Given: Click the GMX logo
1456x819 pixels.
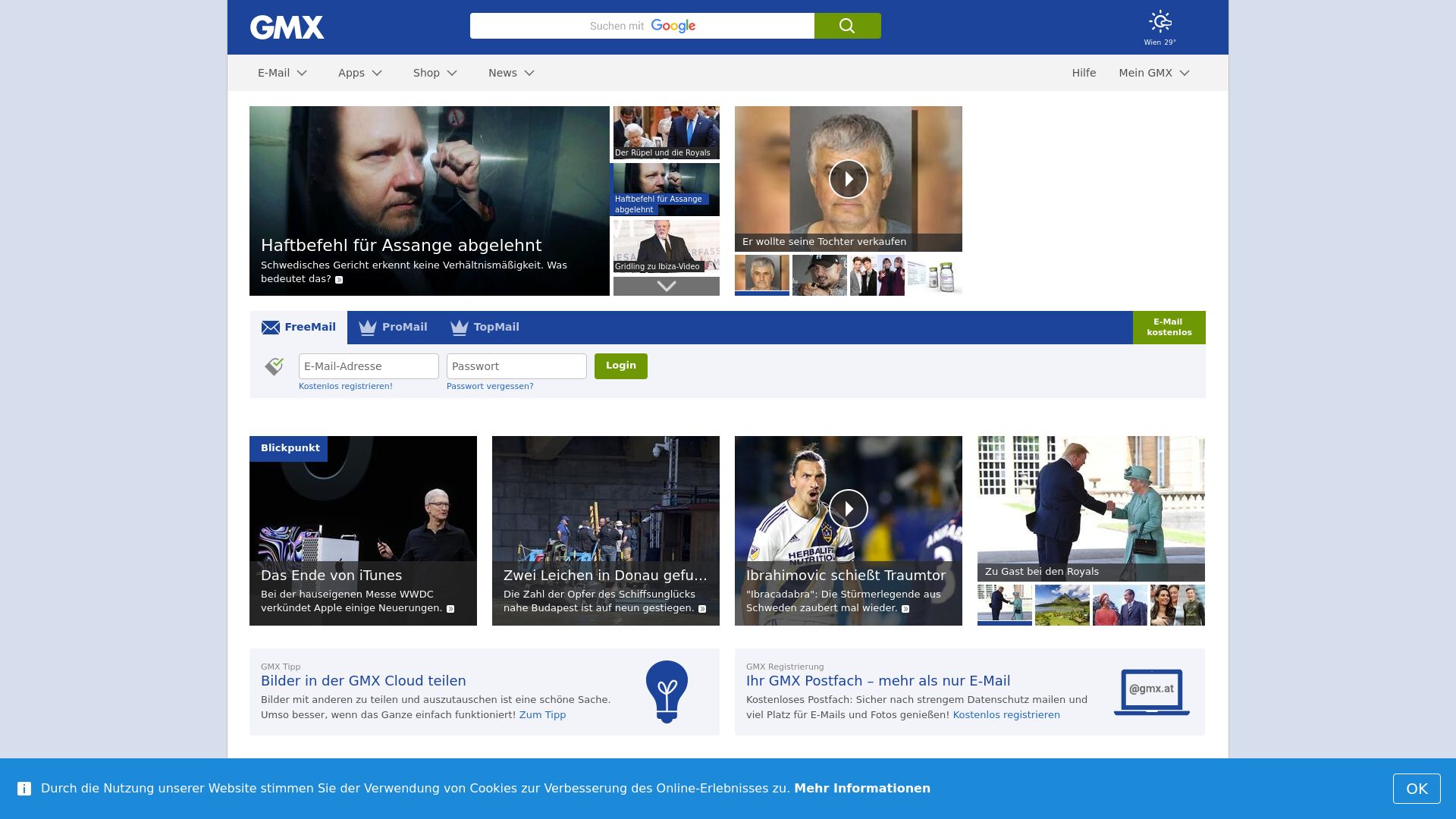Looking at the screenshot, I should click(287, 27).
